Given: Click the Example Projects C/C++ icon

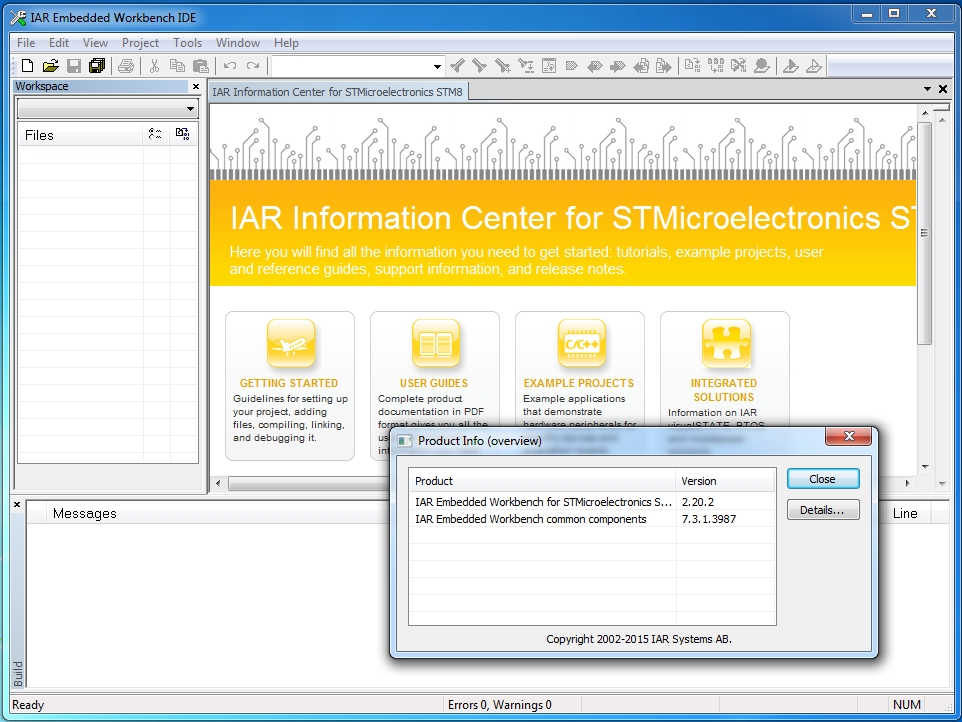Looking at the screenshot, I should pyautogui.click(x=582, y=344).
